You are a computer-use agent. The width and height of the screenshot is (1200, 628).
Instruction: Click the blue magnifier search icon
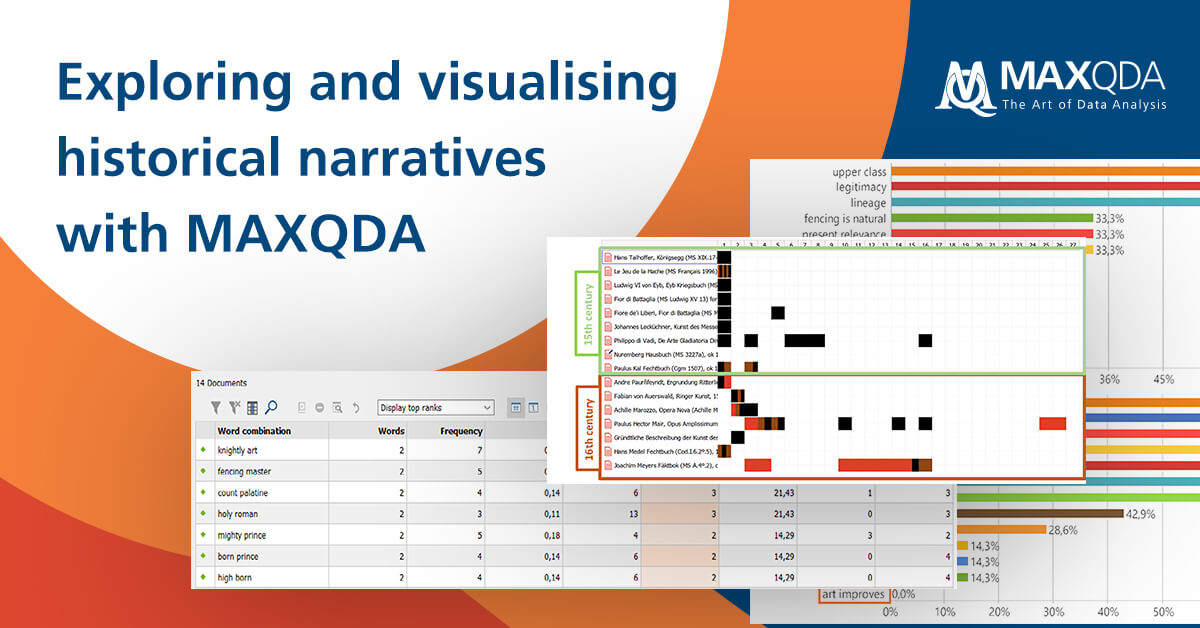tap(271, 407)
